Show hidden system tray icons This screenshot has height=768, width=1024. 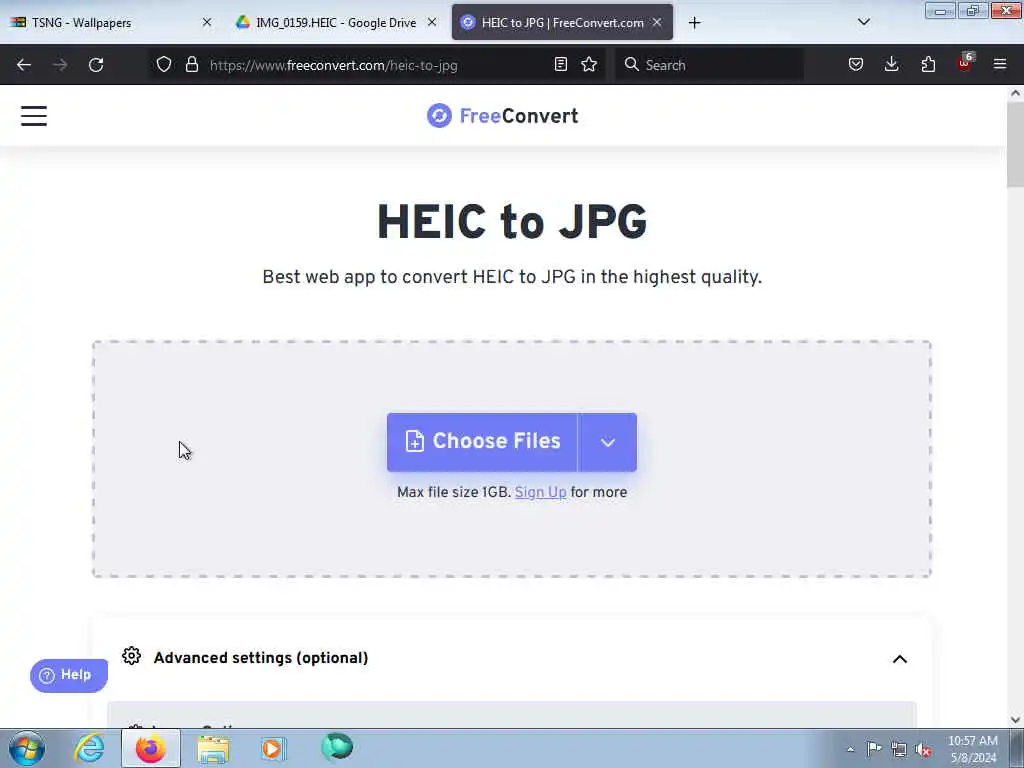[x=850, y=749]
